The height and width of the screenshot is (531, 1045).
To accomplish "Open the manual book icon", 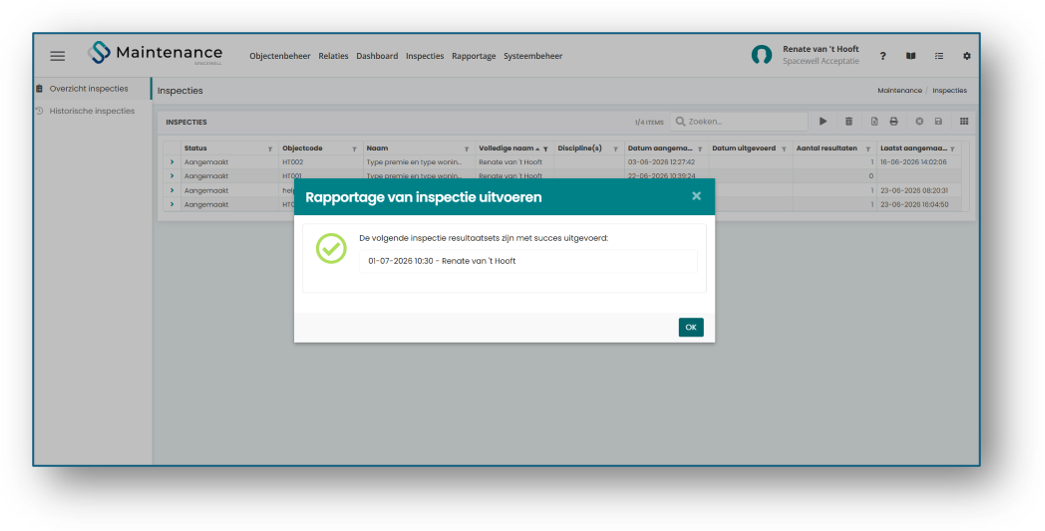I will (x=910, y=56).
